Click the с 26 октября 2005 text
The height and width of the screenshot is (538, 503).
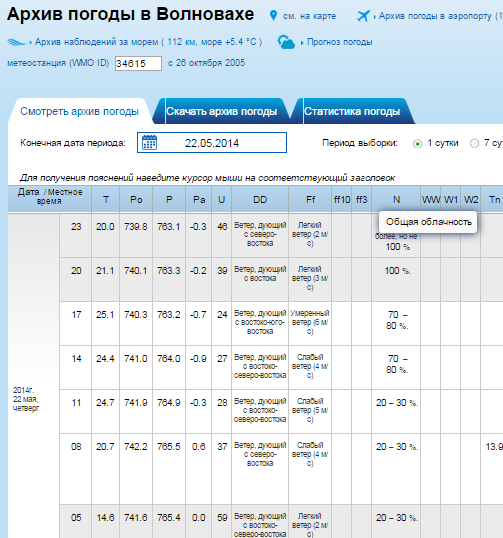coord(207,63)
